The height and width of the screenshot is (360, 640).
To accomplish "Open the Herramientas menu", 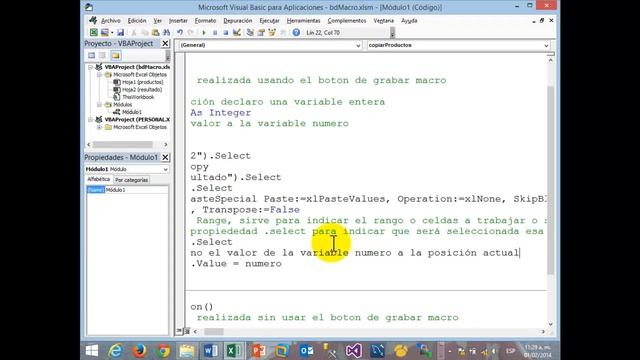I will pos(303,20).
